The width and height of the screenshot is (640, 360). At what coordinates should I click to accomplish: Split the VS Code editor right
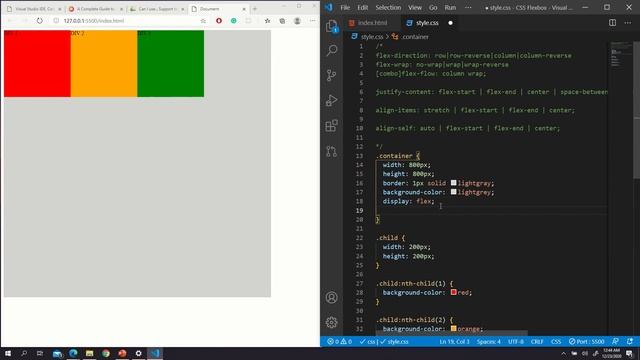click(x=612, y=23)
